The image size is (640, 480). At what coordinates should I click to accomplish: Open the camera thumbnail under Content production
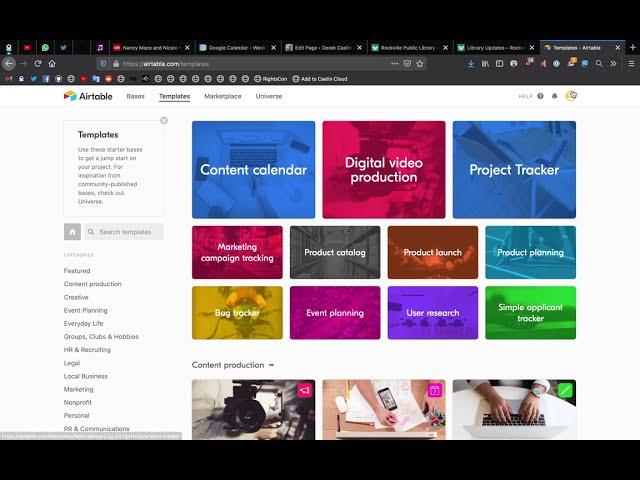253,410
